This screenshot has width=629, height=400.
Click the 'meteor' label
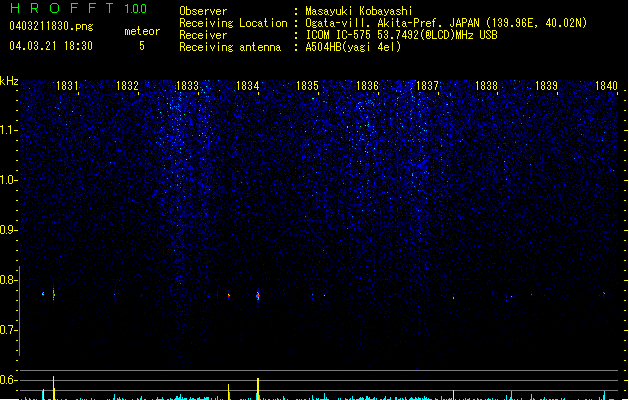[x=142, y=31]
